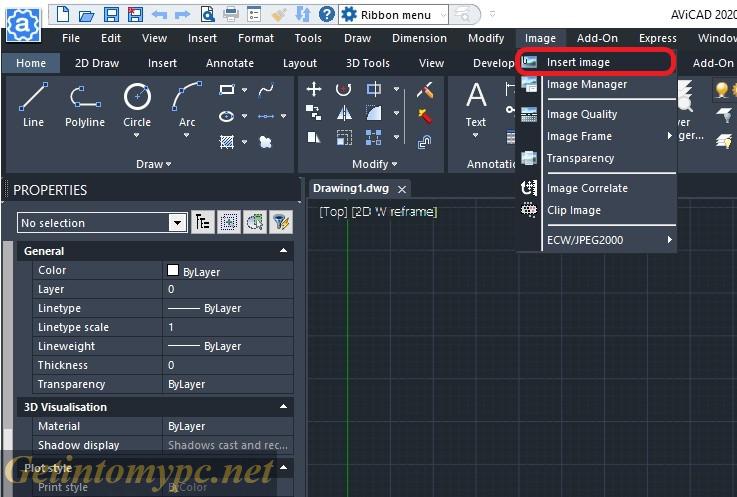Open Print Preview magnifier page icon
The height and width of the screenshot is (497, 737).
click(207, 15)
